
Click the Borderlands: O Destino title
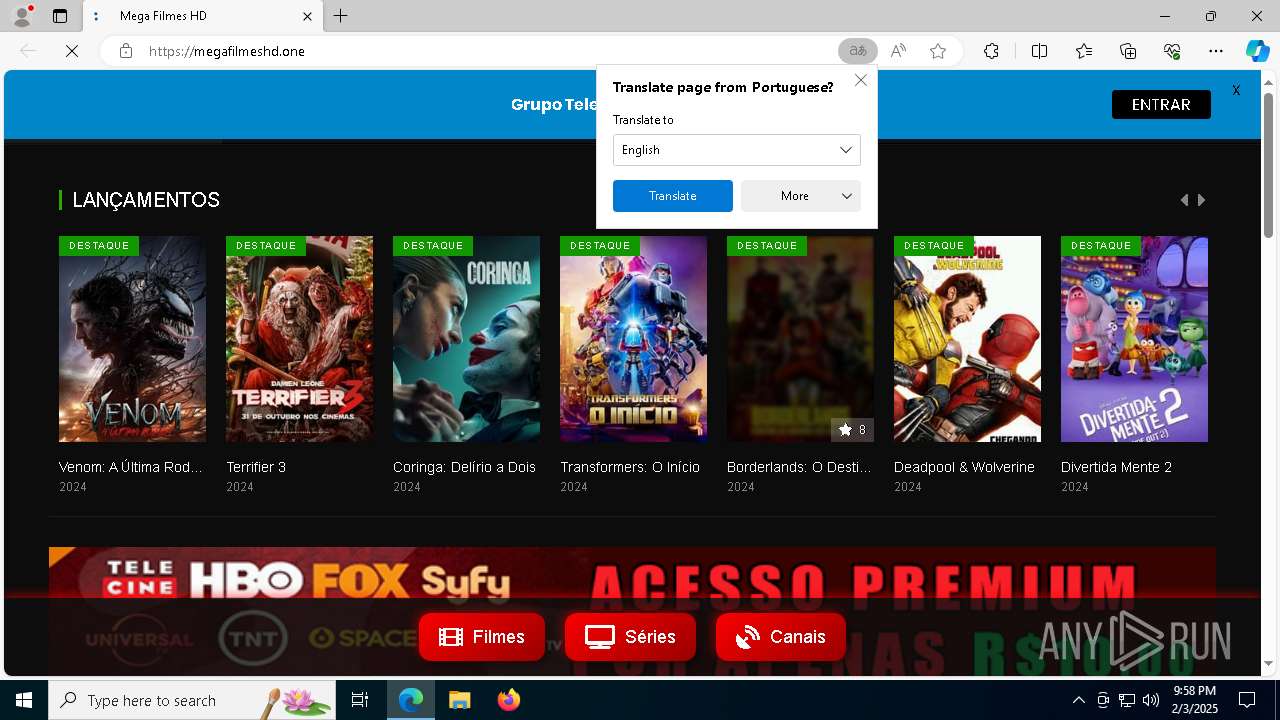(x=799, y=467)
